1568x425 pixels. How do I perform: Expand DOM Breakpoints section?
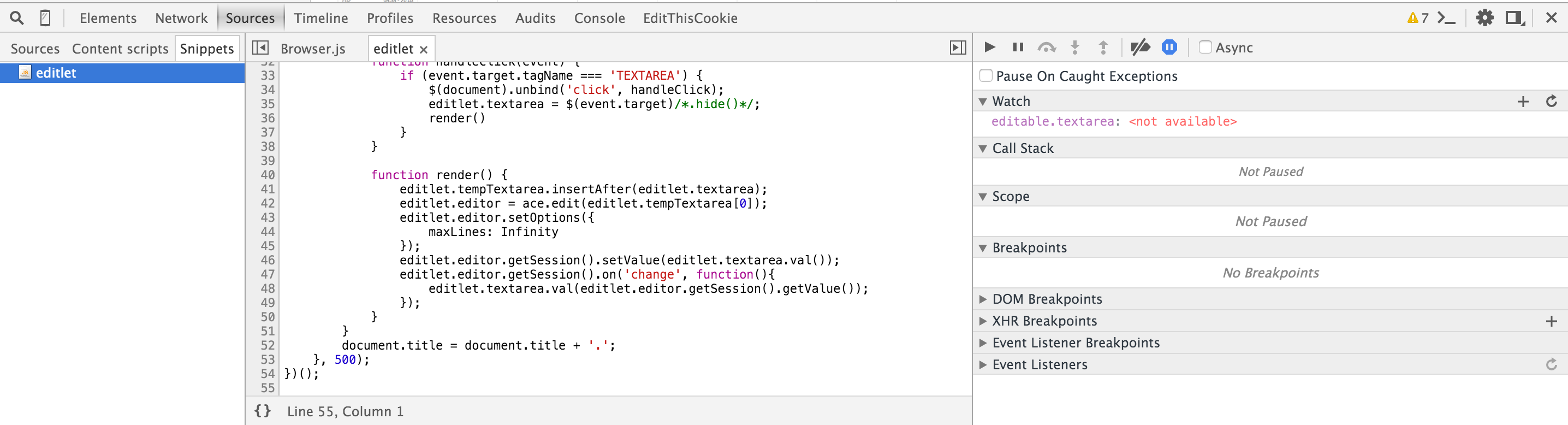(982, 299)
